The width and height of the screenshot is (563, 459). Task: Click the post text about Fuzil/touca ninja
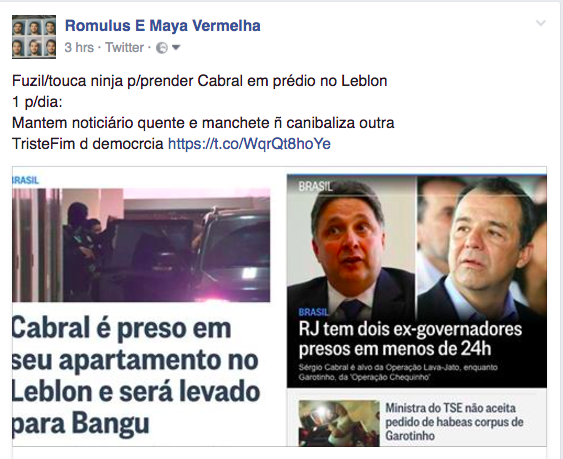(x=203, y=112)
